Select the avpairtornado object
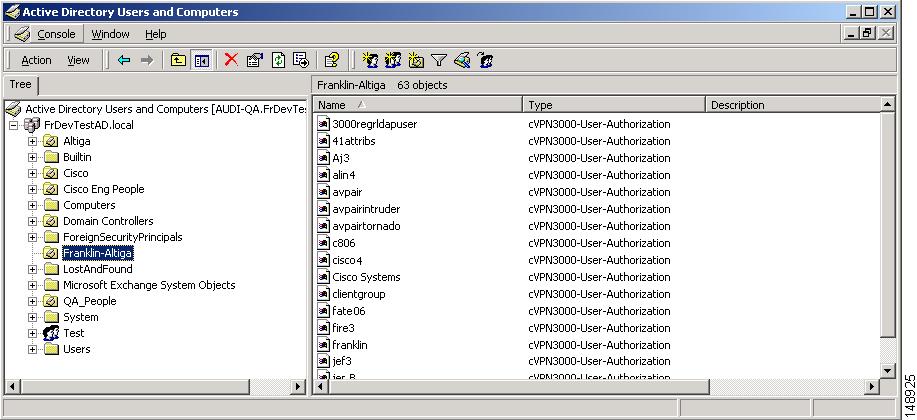This screenshot has height=420, width=917. [366, 226]
